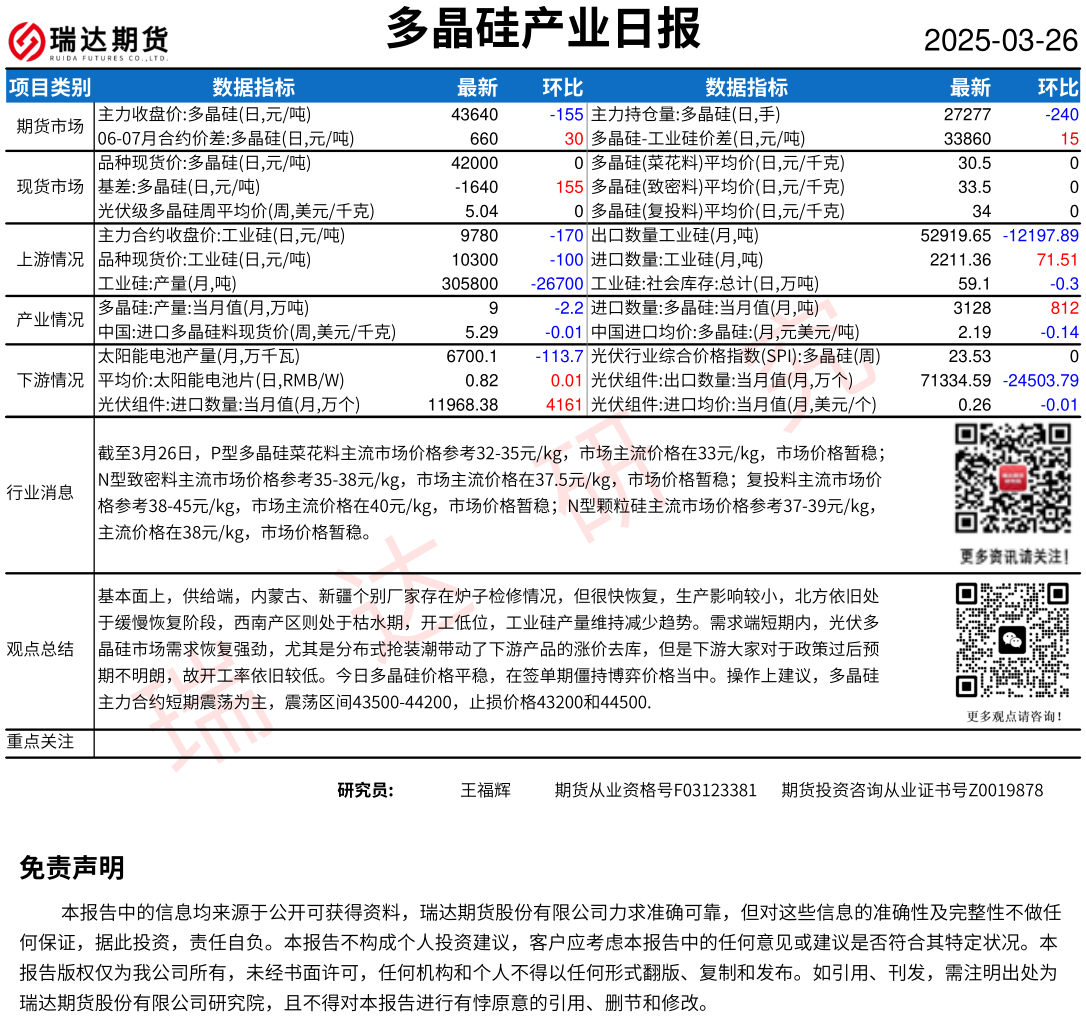The height and width of the screenshot is (1016, 1086).
Task: Click the report date 2025-03-26
Action: pyautogui.click(x=1000, y=41)
